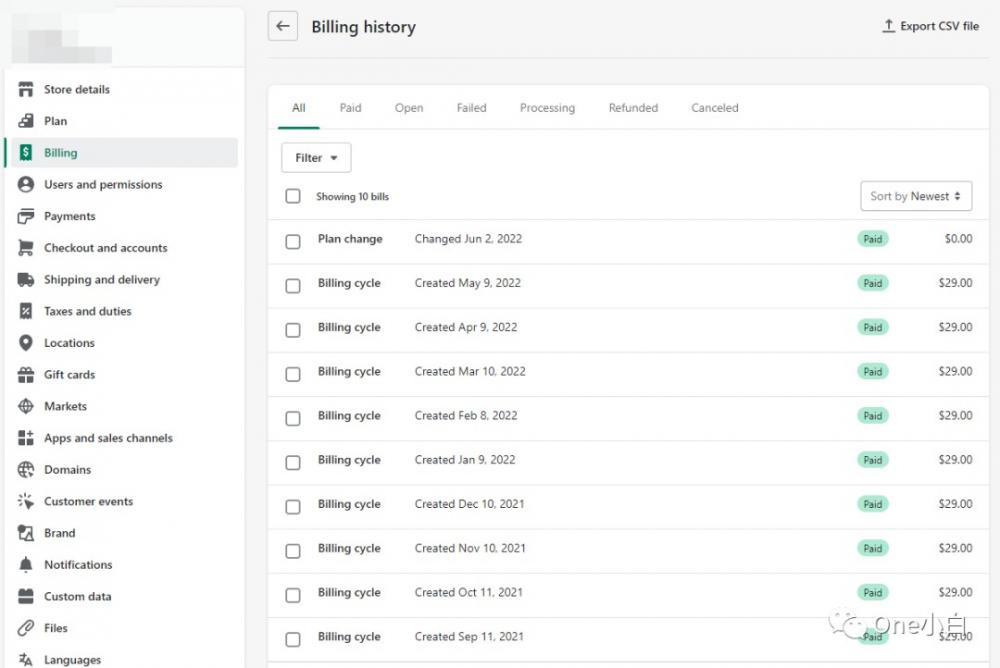
Task: Click Paid badge on Plan change row
Action: pos(872,239)
